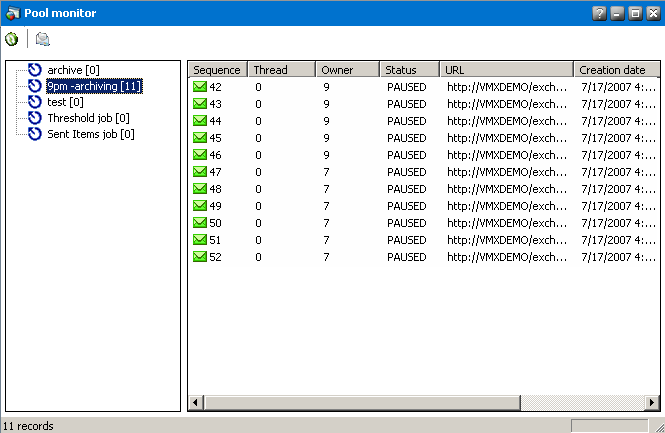Image resolution: width=665 pixels, height=433 pixels.
Task: Click the clock icon next to Sent Items job
Action: click(x=35, y=134)
